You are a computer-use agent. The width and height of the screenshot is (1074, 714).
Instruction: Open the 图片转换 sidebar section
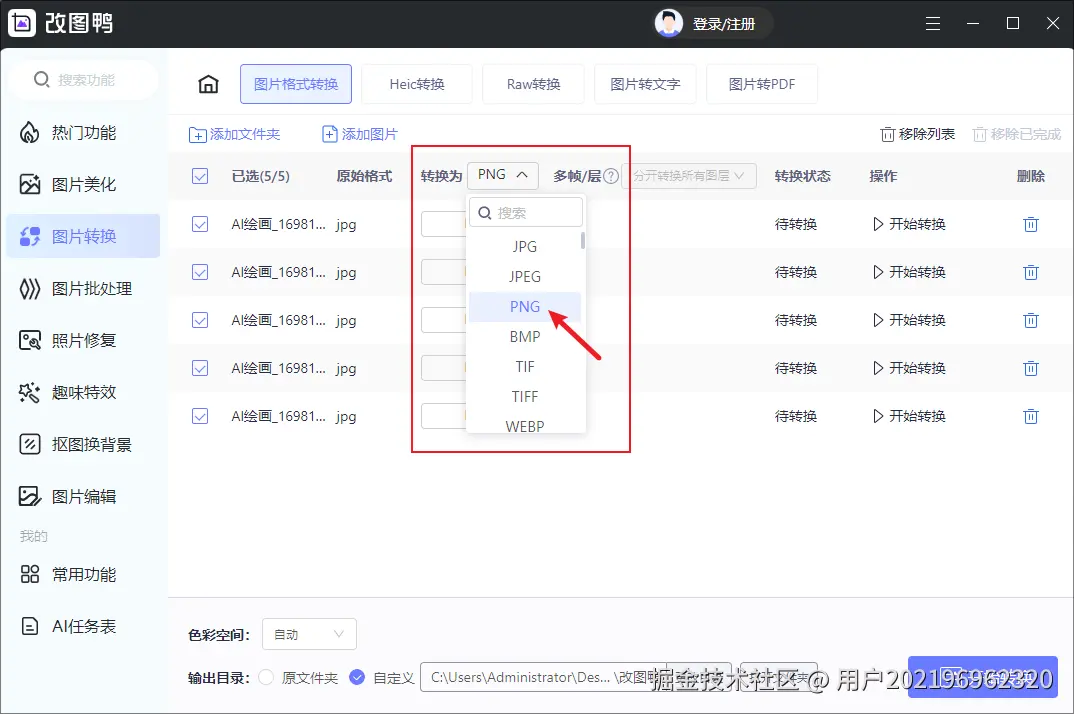[83, 236]
